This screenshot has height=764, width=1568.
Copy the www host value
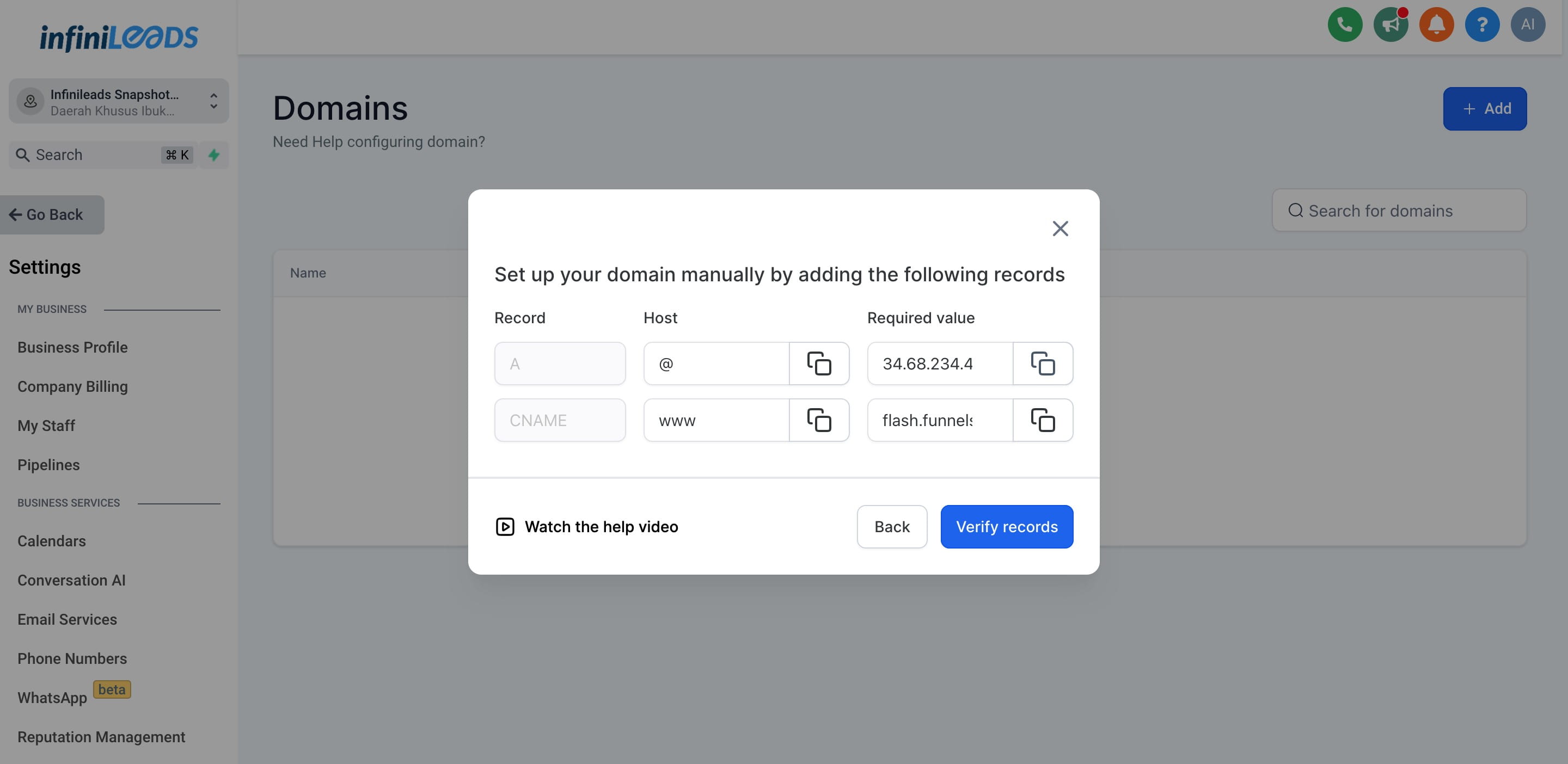(819, 420)
